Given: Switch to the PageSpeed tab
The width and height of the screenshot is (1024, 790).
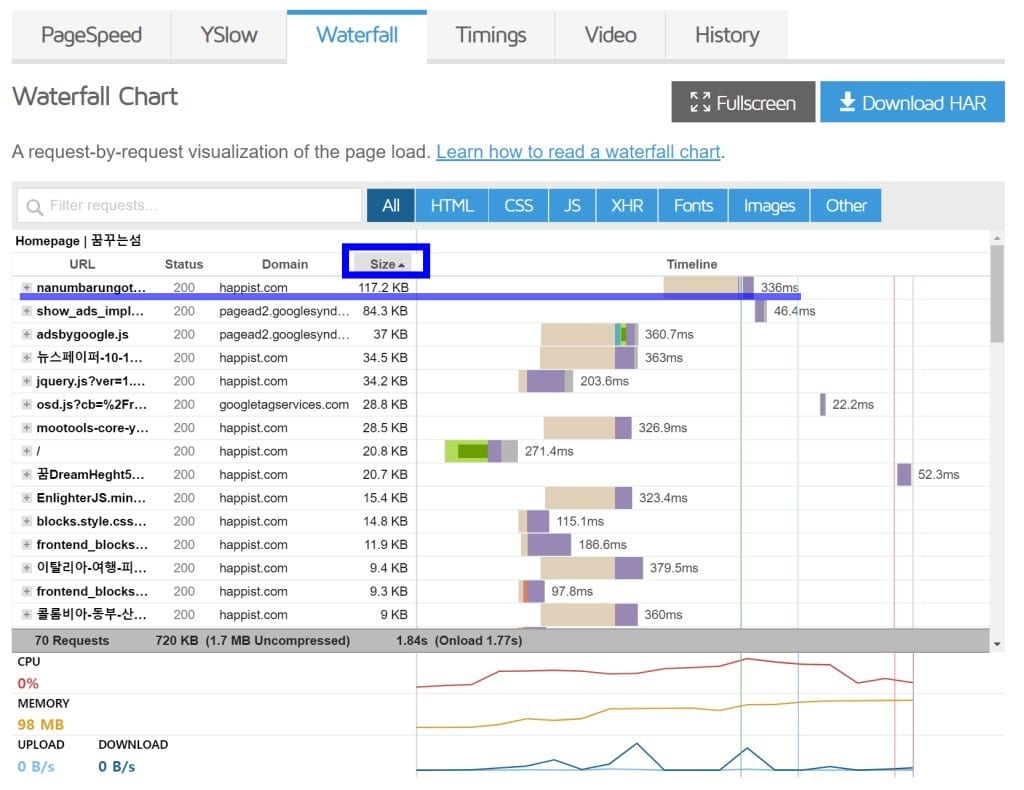Looking at the screenshot, I should 91,35.
